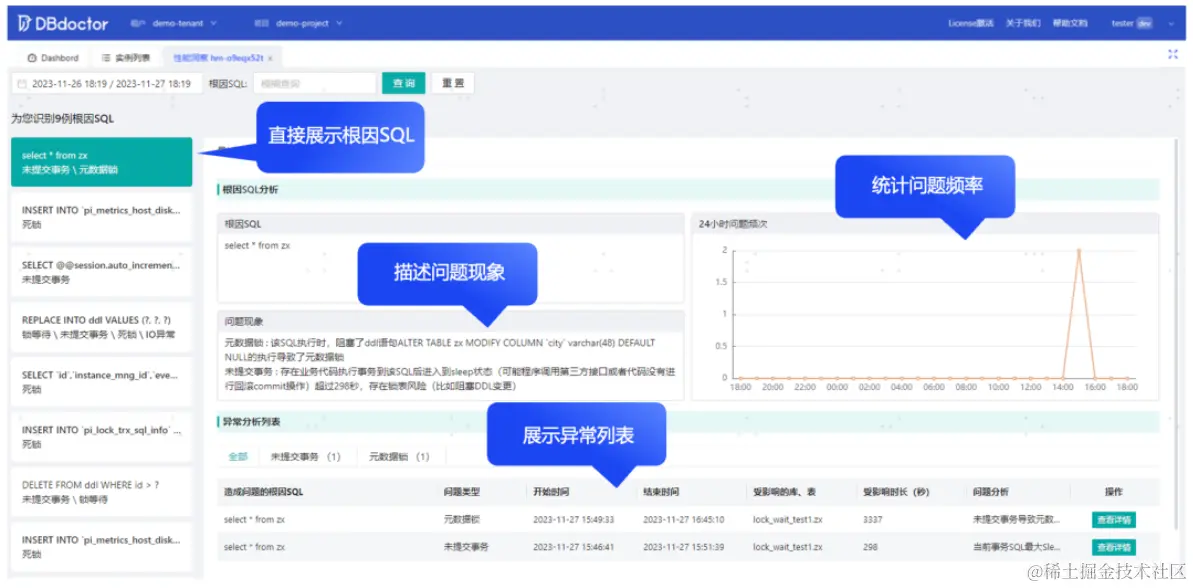The image size is (1193, 588).
Task: Open the 关于我们 link
Action: click(x=1023, y=24)
